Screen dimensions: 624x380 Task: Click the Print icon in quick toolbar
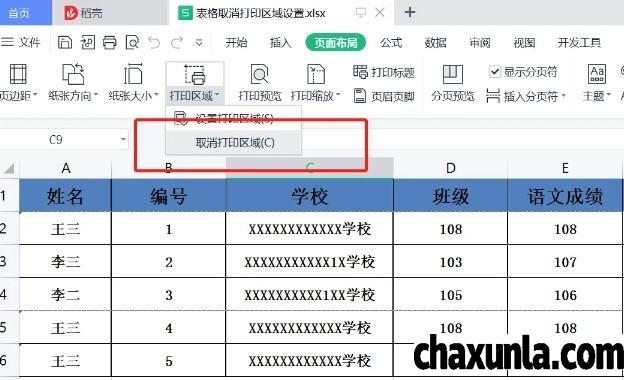pos(110,42)
